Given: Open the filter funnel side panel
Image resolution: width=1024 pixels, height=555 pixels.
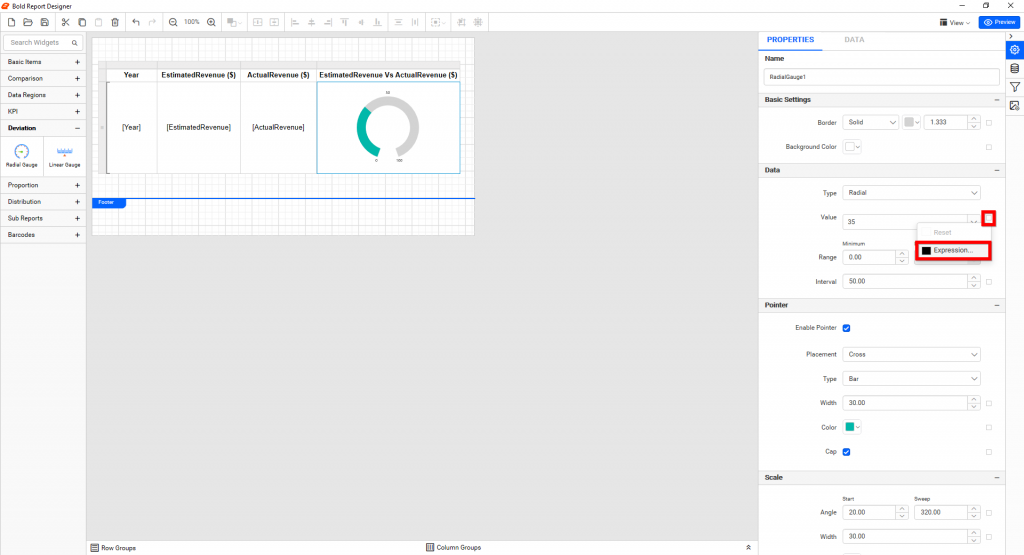Looking at the screenshot, I should [x=1014, y=87].
